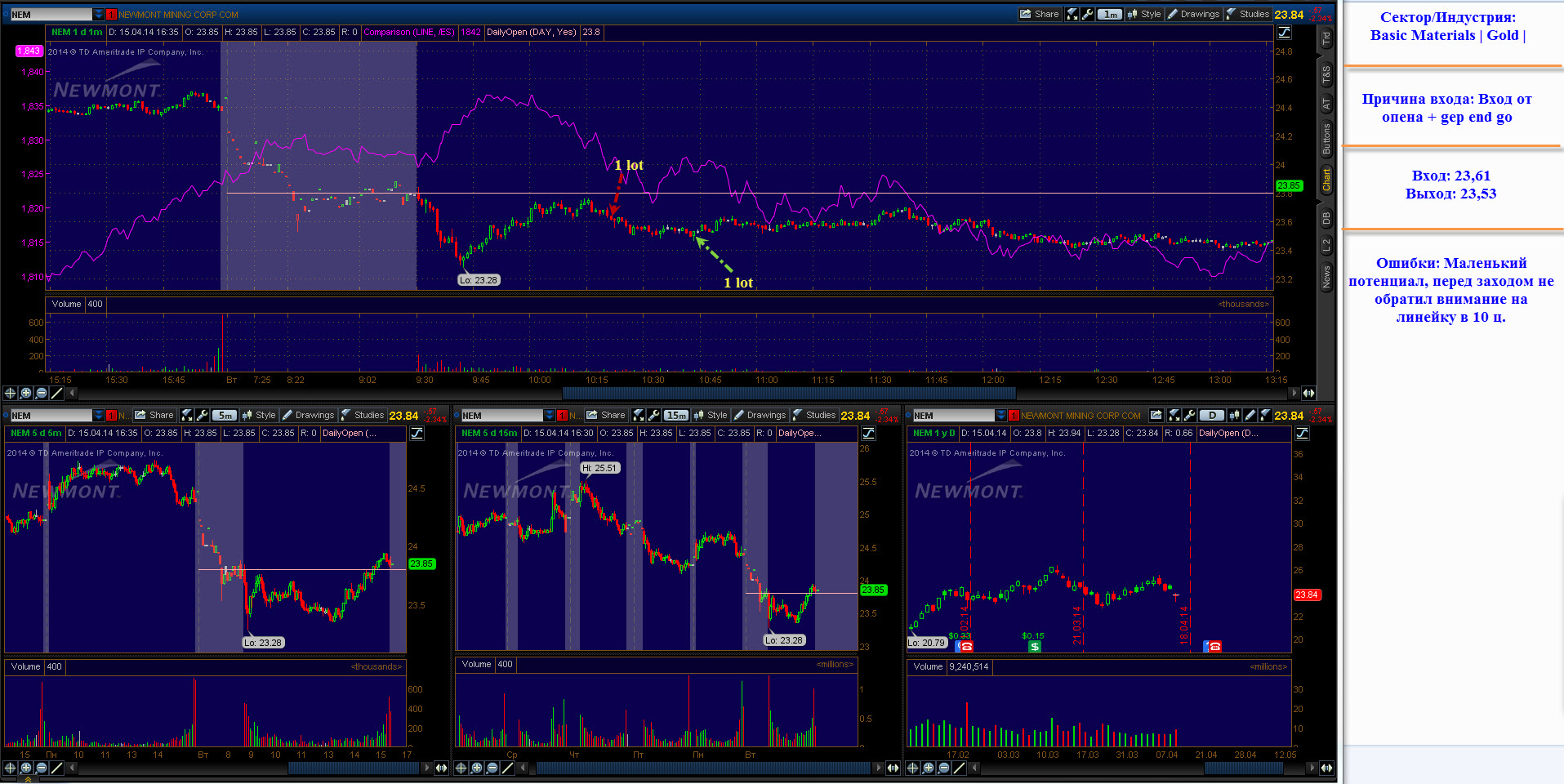Open Drawings menu in the 15m chart

(760, 415)
